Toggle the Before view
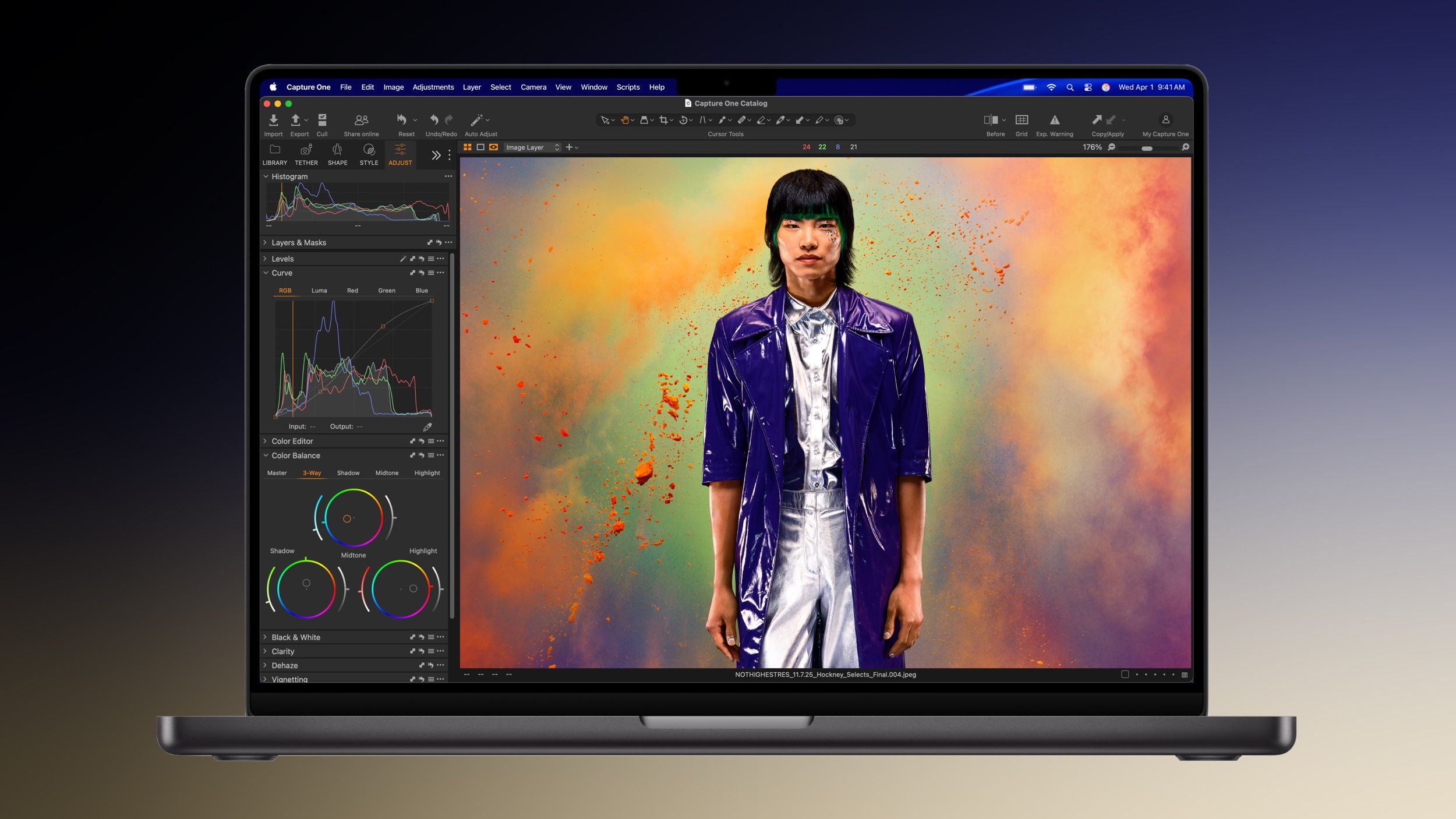This screenshot has height=819, width=1456. (x=991, y=119)
